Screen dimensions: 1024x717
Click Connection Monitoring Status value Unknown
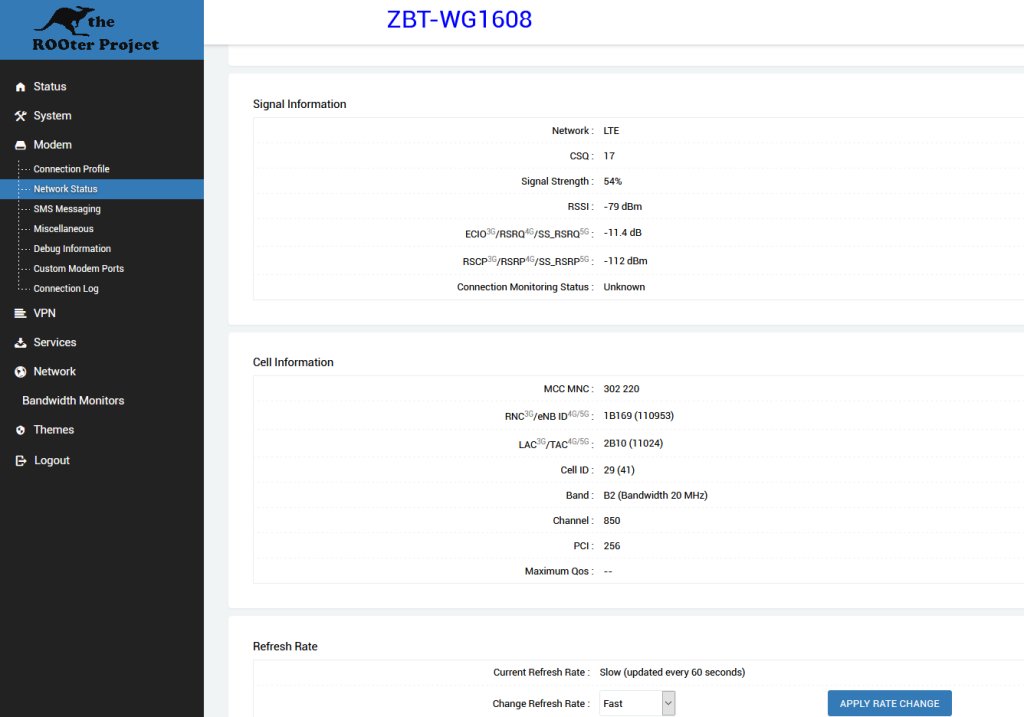point(624,287)
